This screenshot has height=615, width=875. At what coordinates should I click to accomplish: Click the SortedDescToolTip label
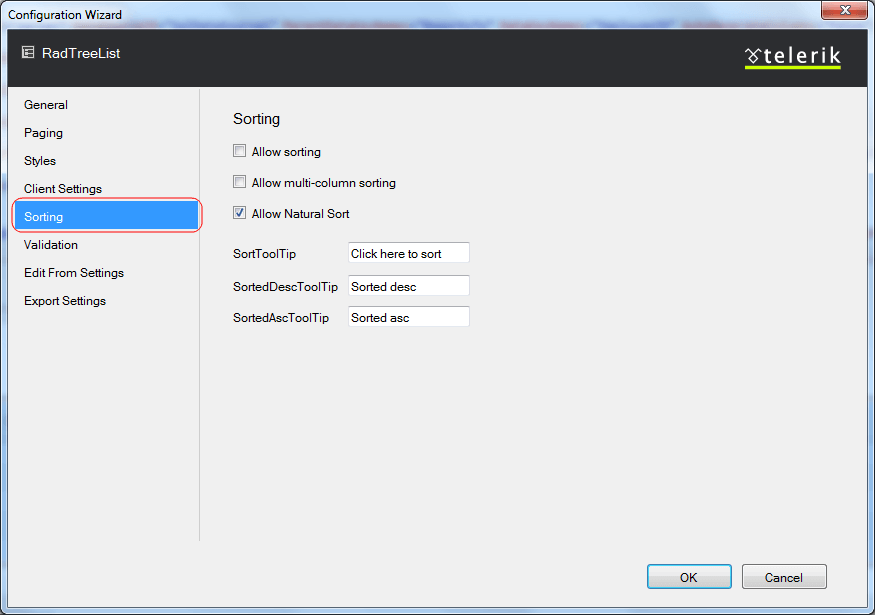click(x=285, y=286)
